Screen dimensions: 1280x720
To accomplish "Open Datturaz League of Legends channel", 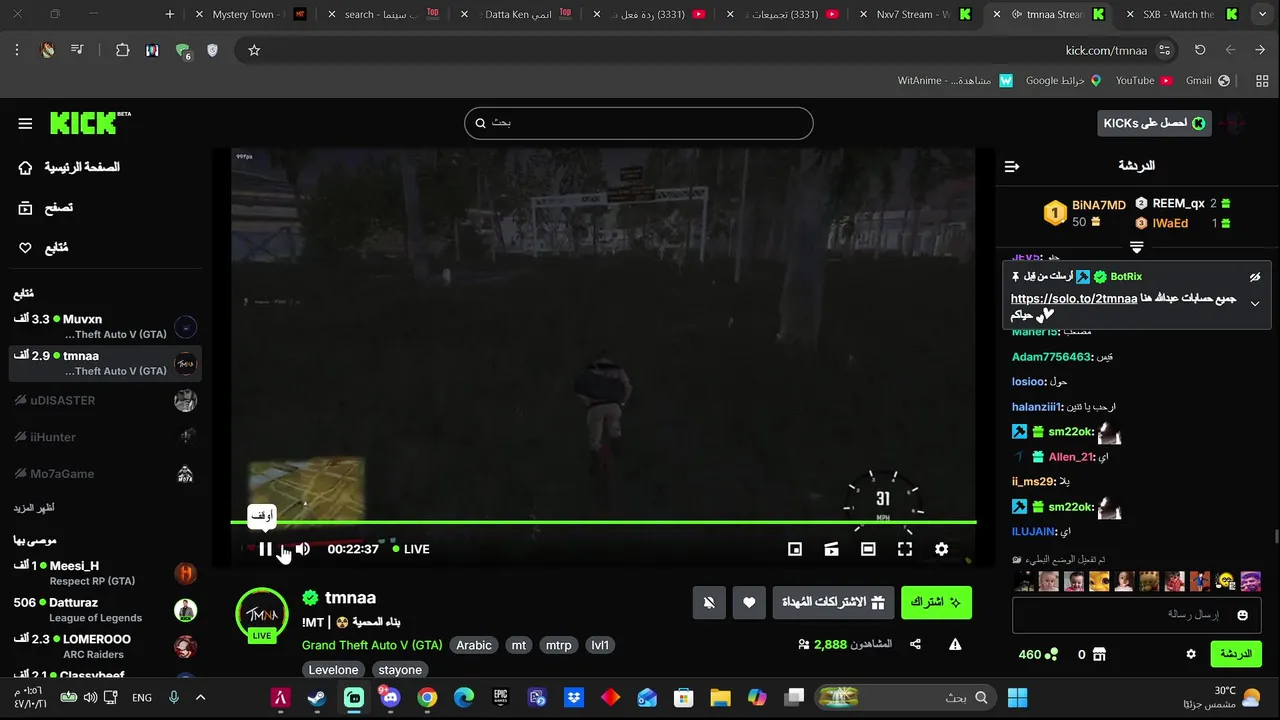I will coord(105,610).
